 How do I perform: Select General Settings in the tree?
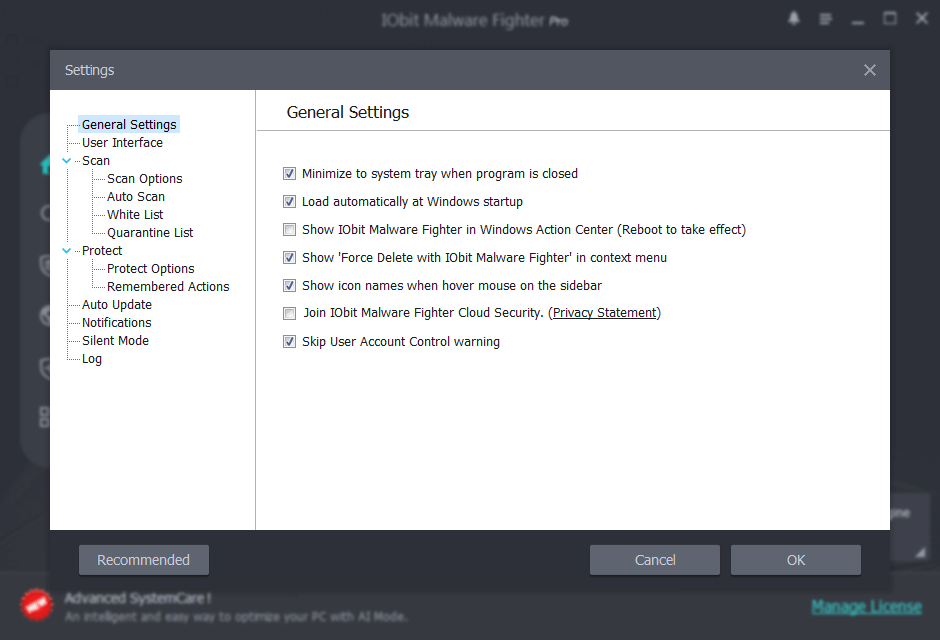129,125
